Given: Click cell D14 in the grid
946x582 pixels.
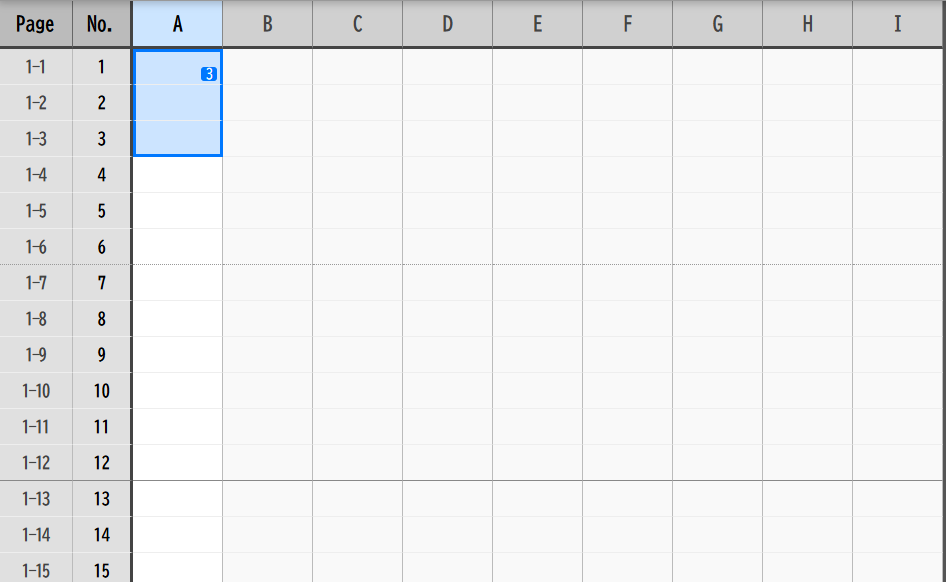Looking at the screenshot, I should 447,535.
